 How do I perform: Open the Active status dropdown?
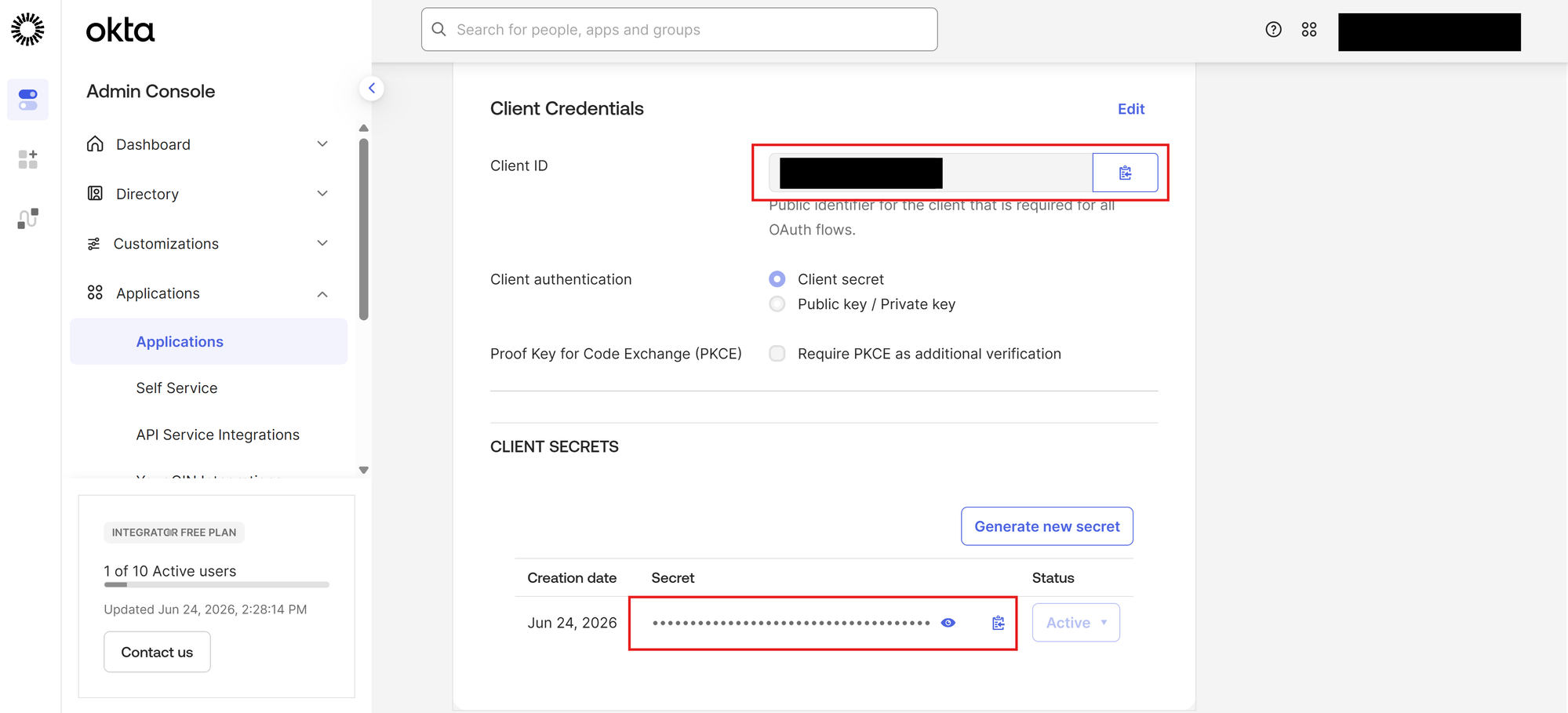[1075, 623]
